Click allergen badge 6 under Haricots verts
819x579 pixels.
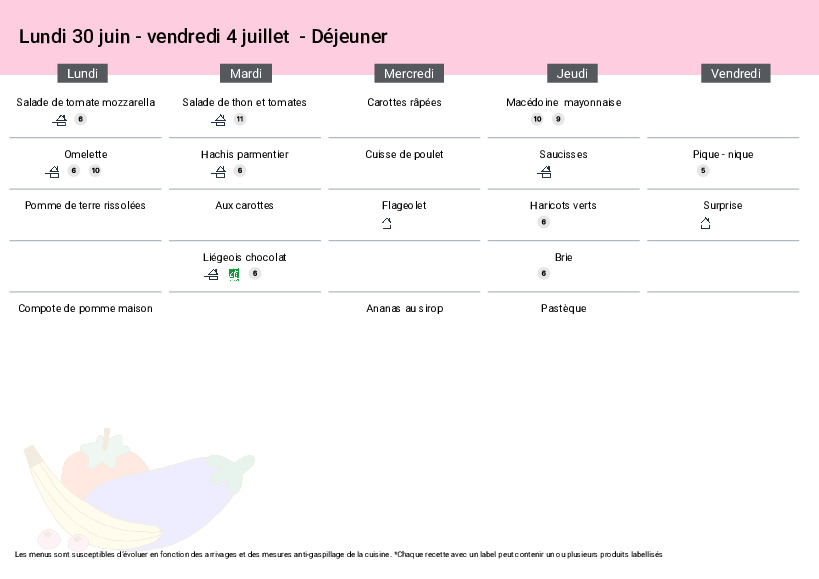click(x=544, y=222)
